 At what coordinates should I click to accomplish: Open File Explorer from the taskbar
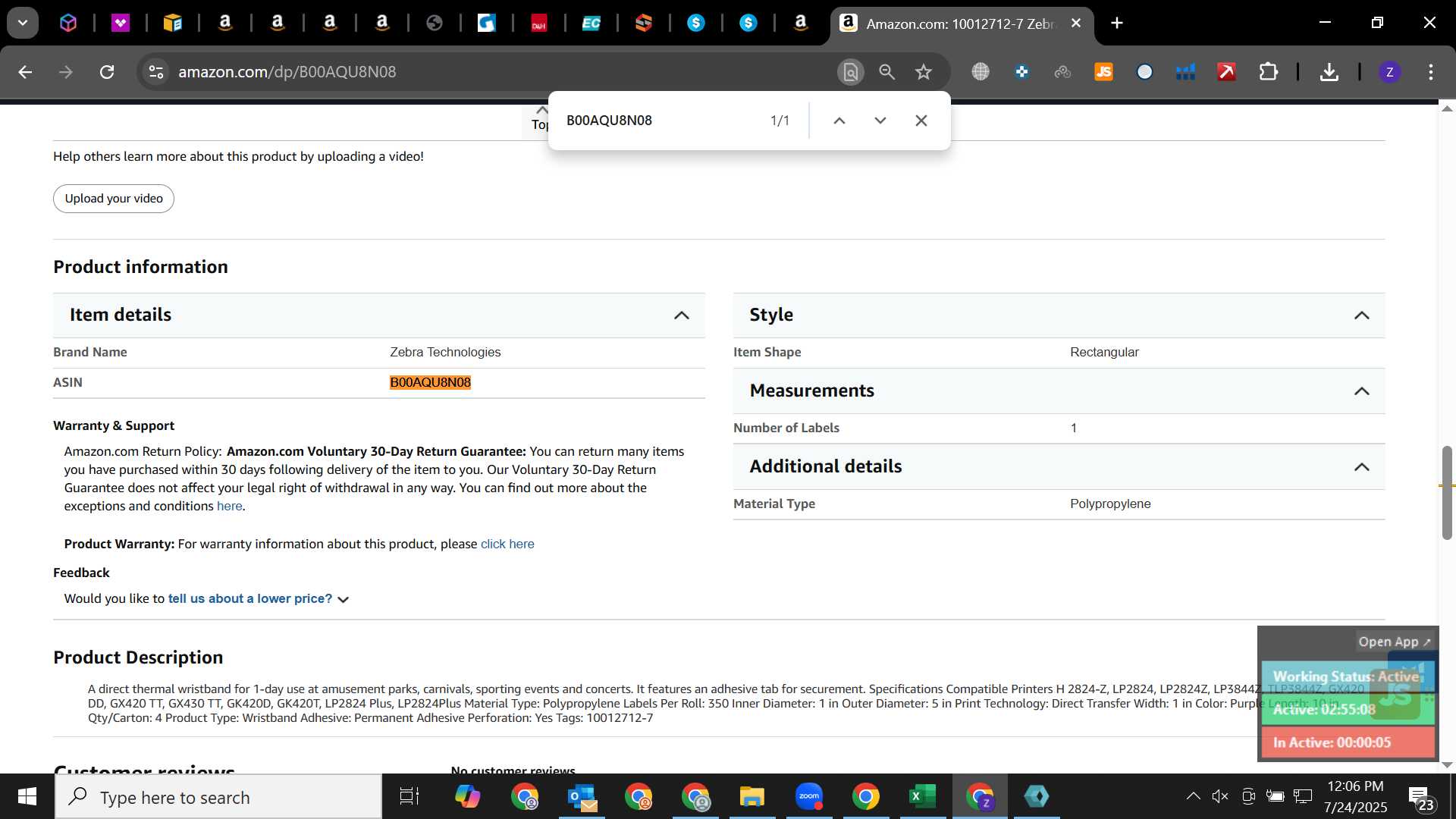click(752, 797)
